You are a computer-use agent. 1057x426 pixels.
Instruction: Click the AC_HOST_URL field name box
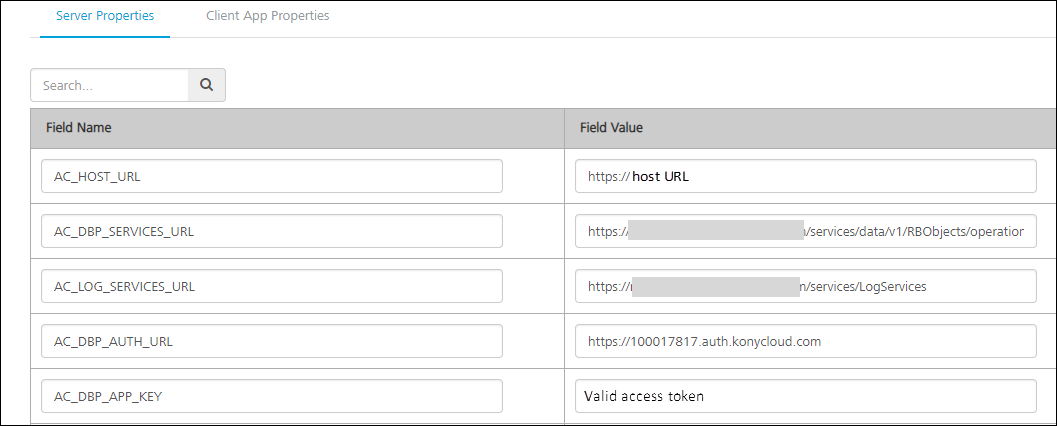click(x=272, y=176)
